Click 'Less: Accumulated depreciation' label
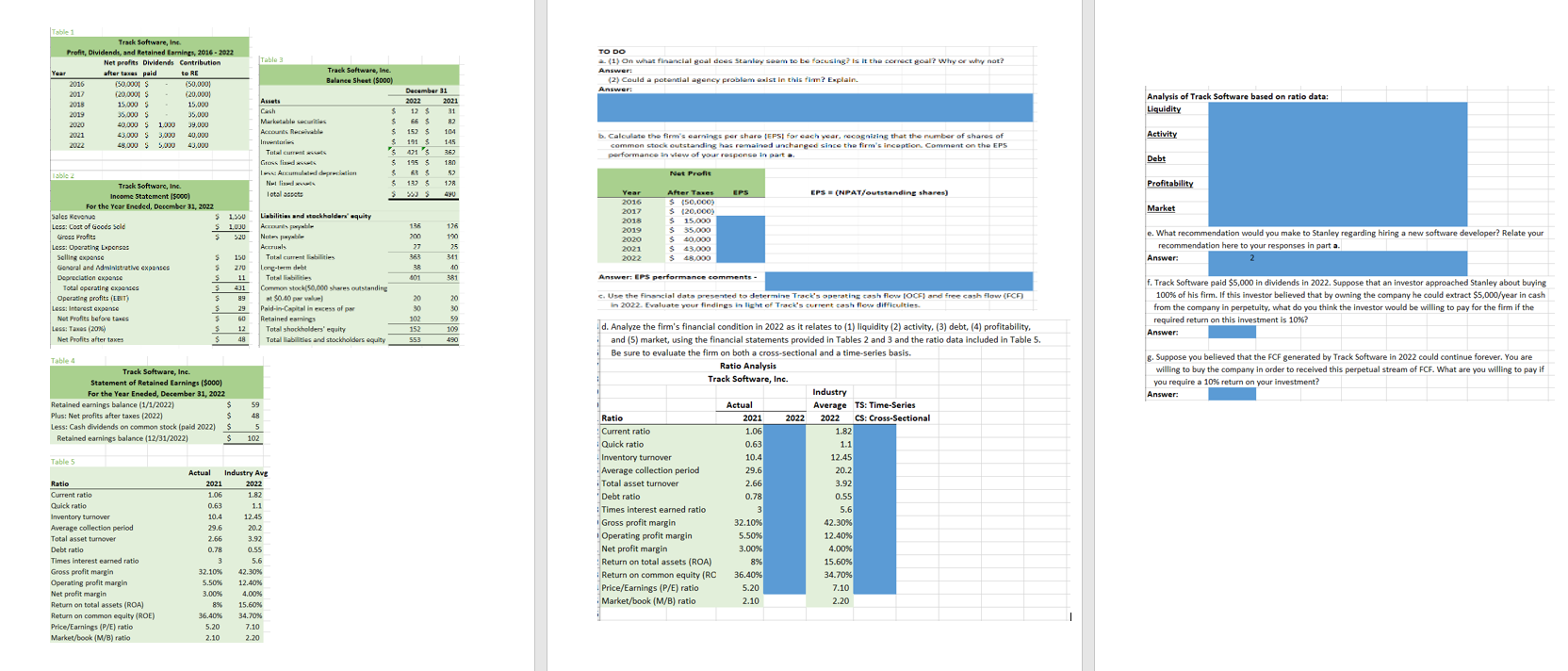 click(x=308, y=173)
